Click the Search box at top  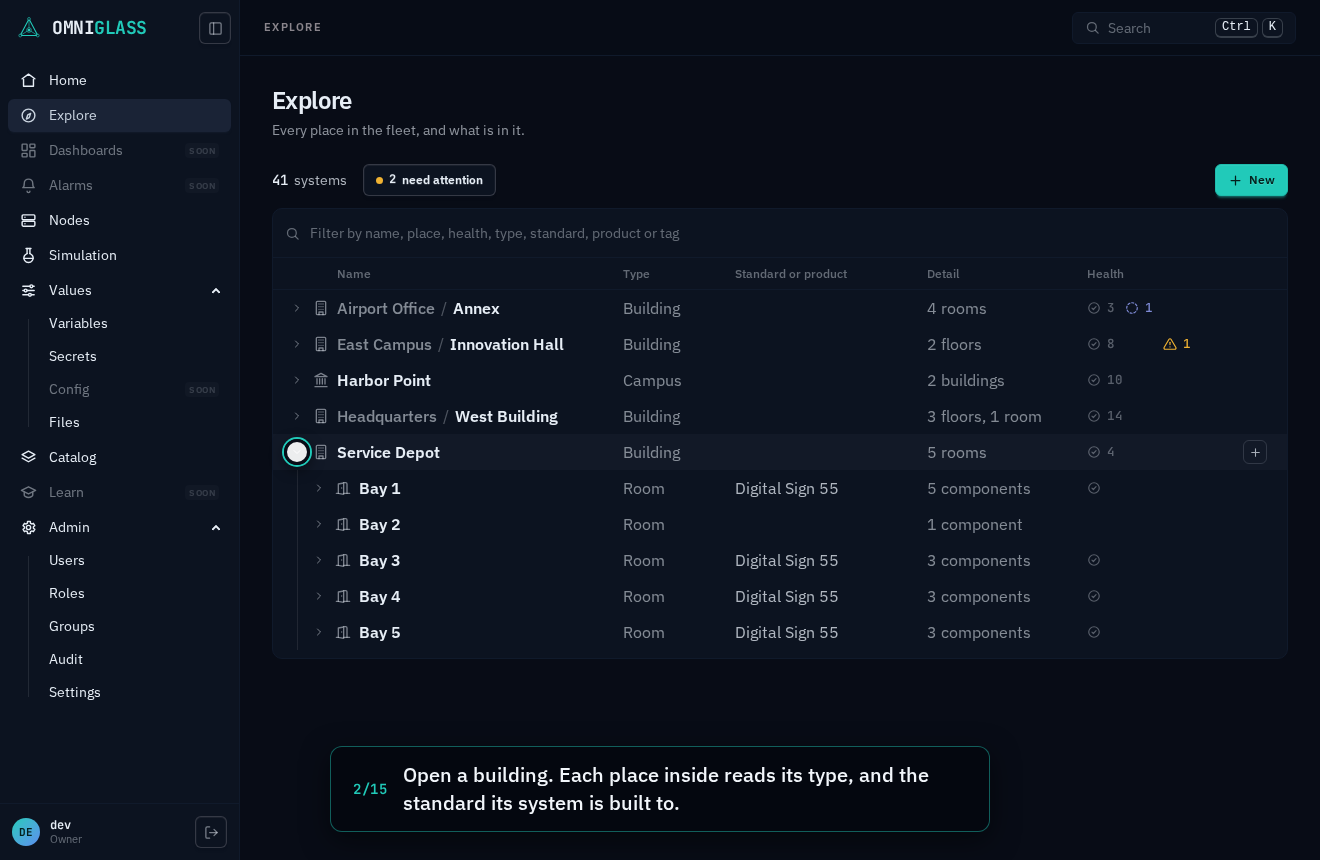(1184, 28)
